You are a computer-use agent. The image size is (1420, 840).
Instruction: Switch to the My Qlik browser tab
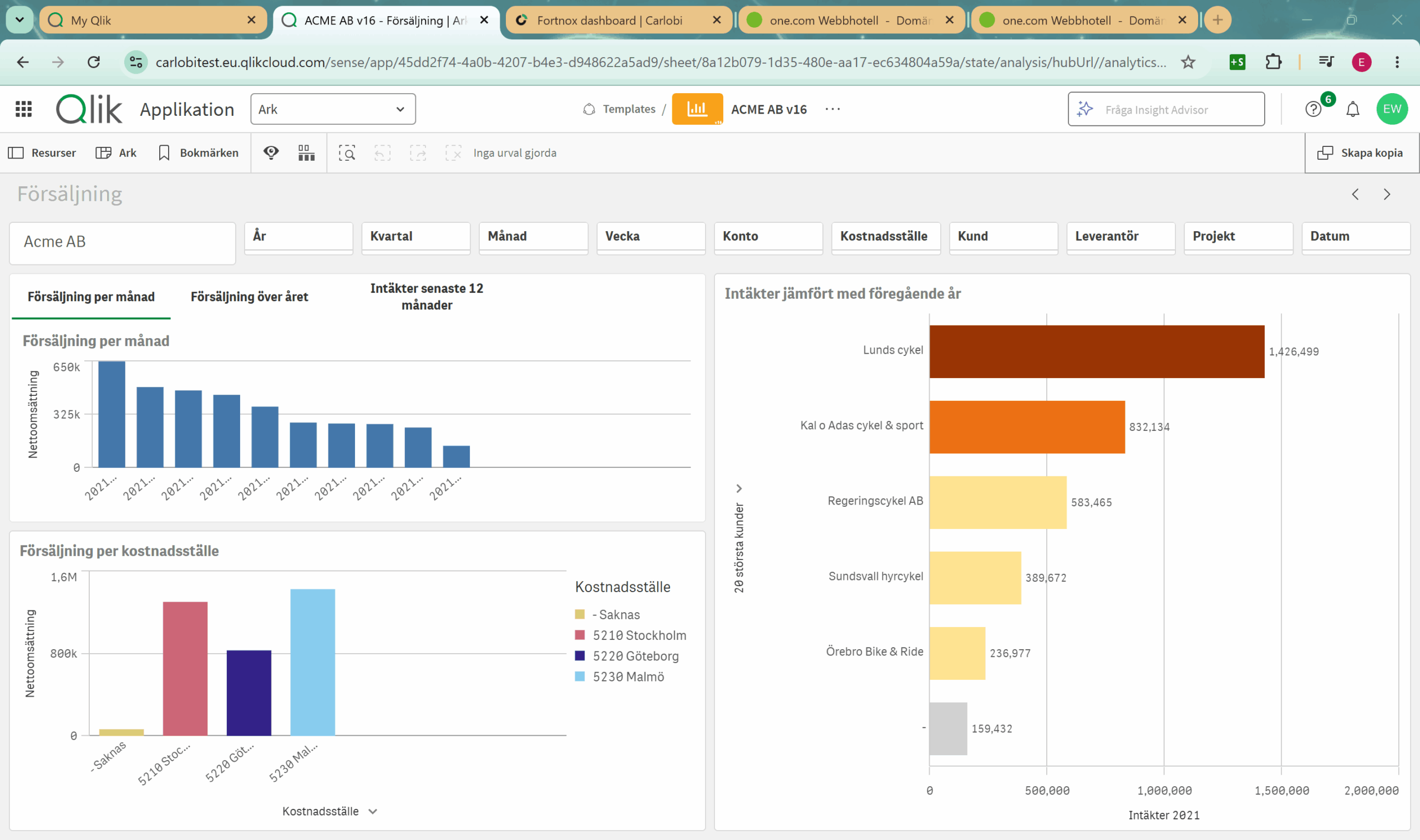(x=152, y=21)
